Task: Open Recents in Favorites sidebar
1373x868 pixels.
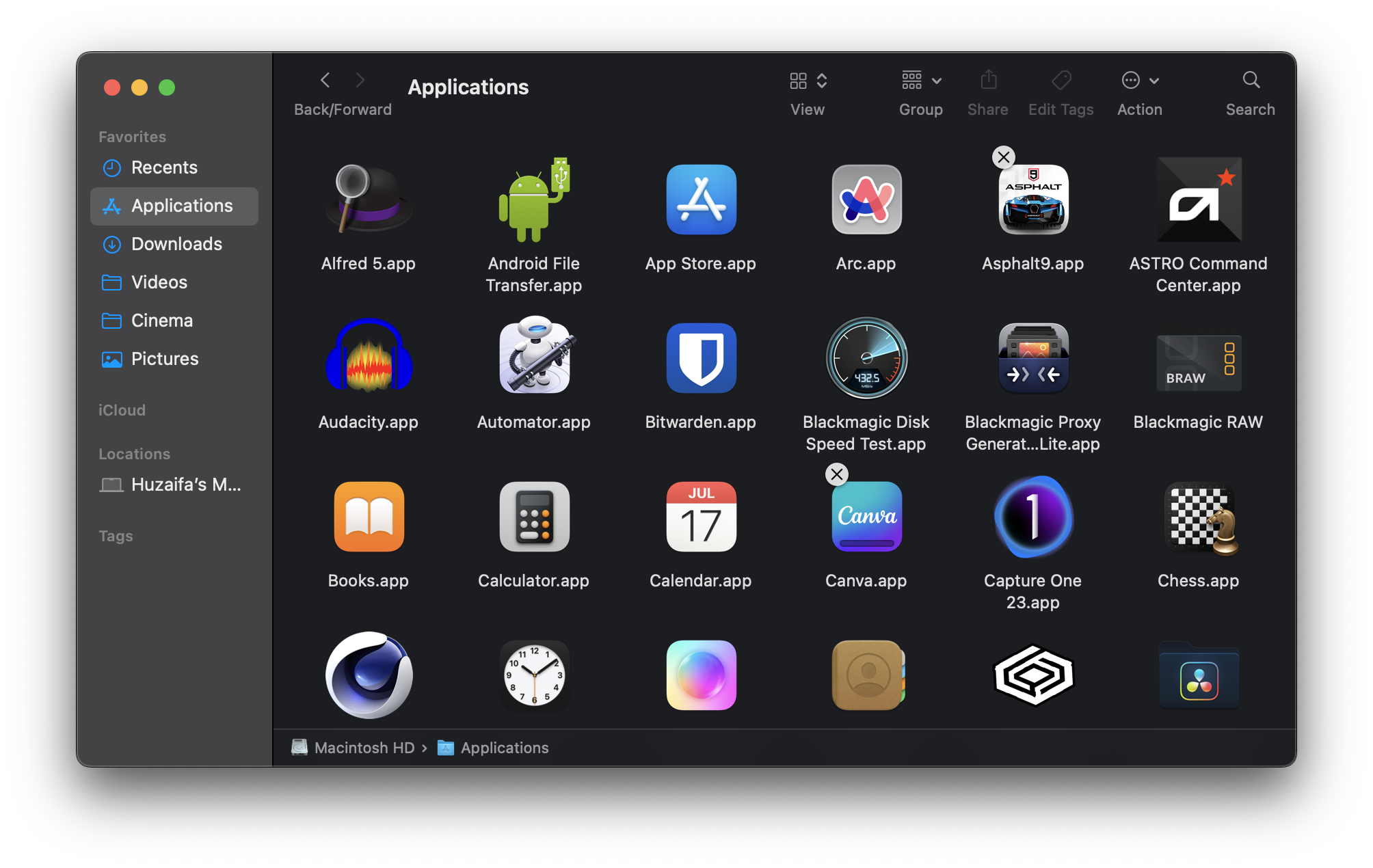Action: tap(164, 167)
